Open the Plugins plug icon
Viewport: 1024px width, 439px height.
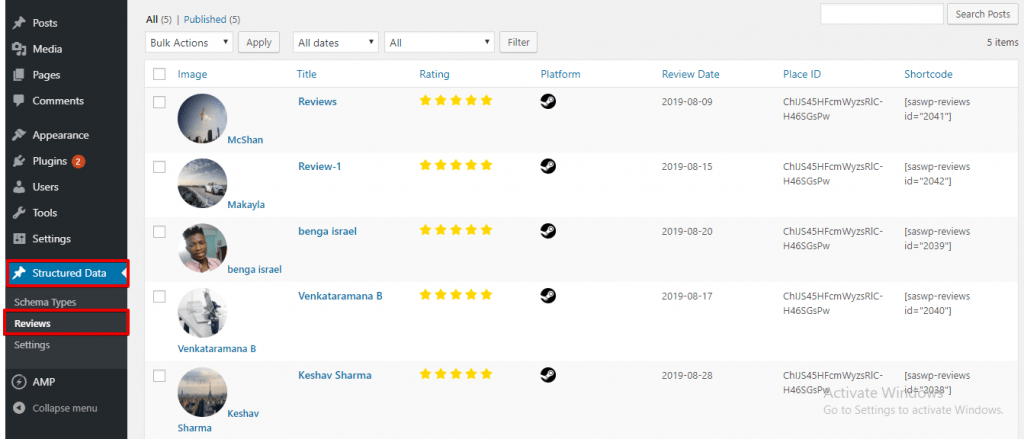(19, 161)
